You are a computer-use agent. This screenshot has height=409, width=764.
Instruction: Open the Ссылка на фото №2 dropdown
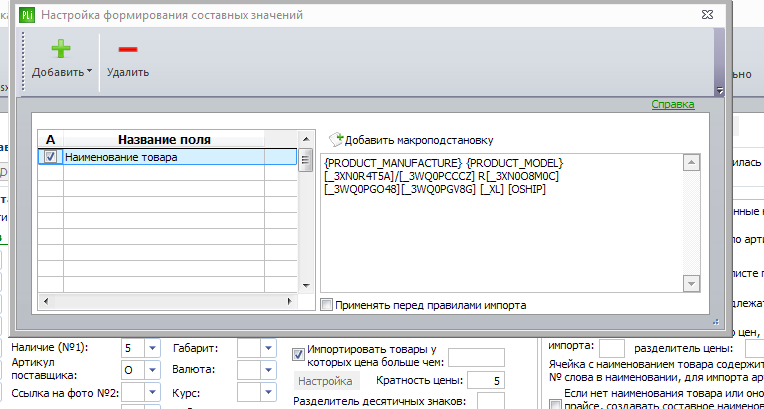click(x=153, y=393)
